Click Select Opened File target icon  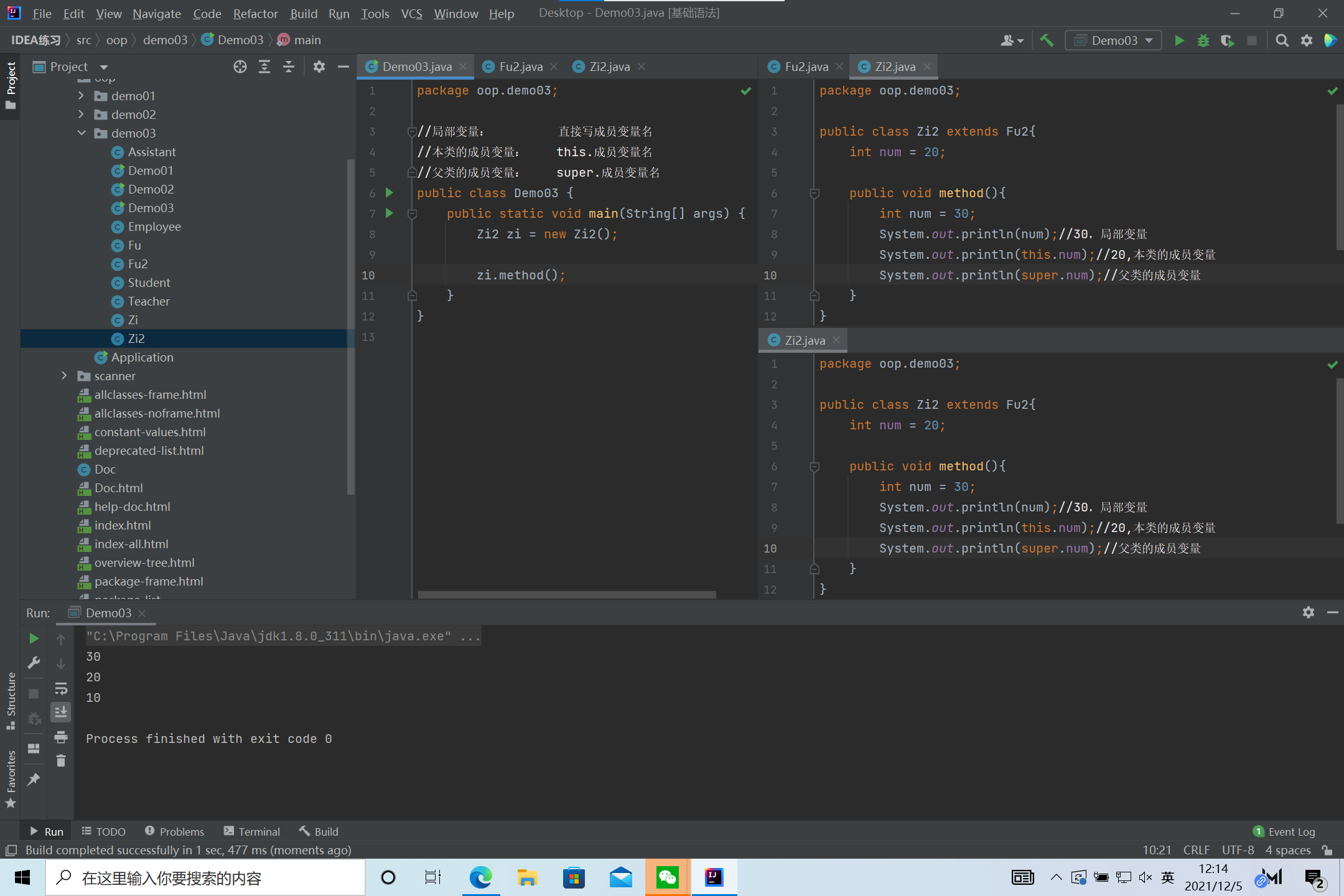[240, 67]
